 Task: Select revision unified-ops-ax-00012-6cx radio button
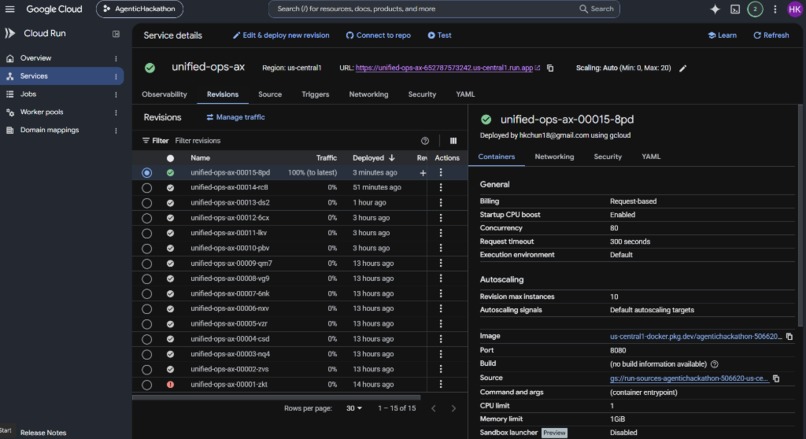[146, 218]
